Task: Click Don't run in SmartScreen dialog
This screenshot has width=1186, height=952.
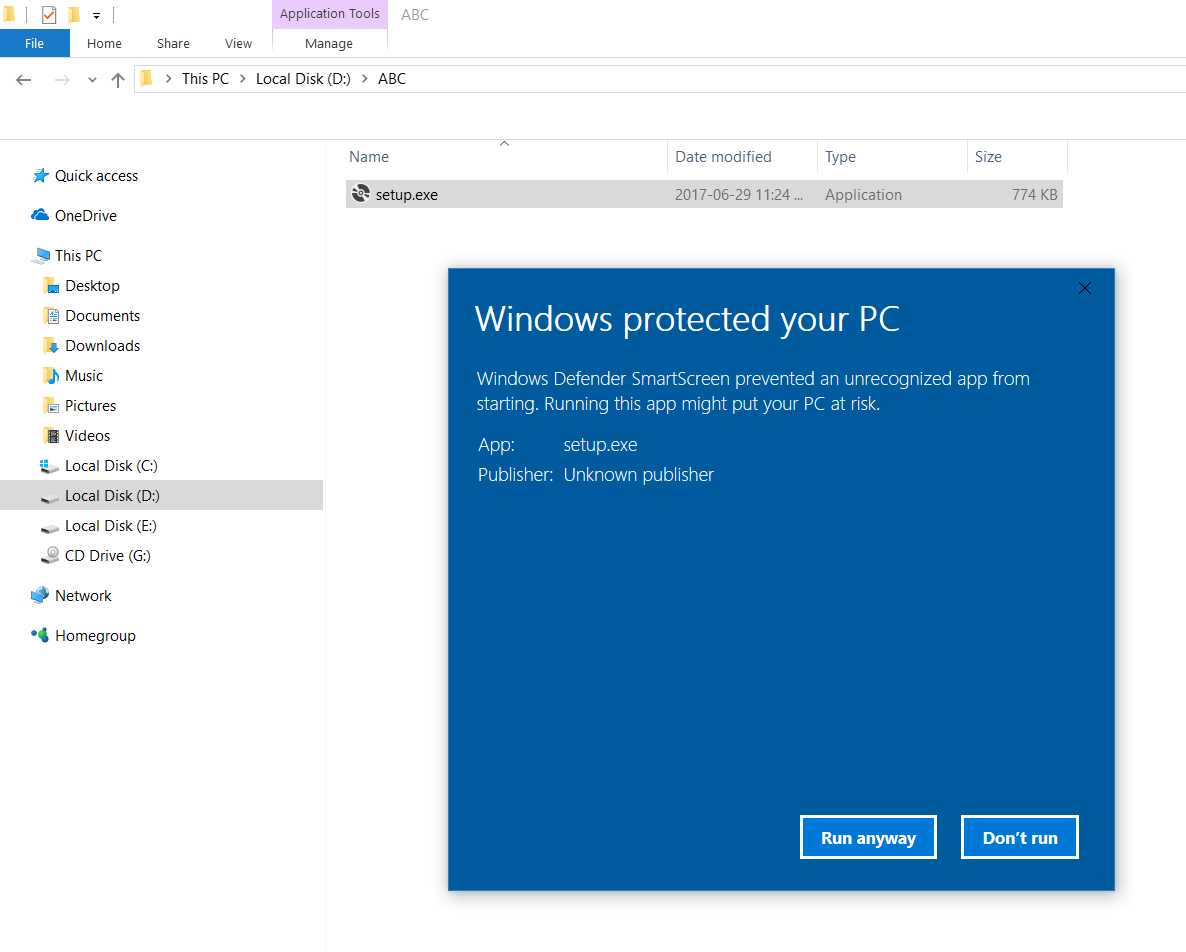Action: (x=1020, y=837)
